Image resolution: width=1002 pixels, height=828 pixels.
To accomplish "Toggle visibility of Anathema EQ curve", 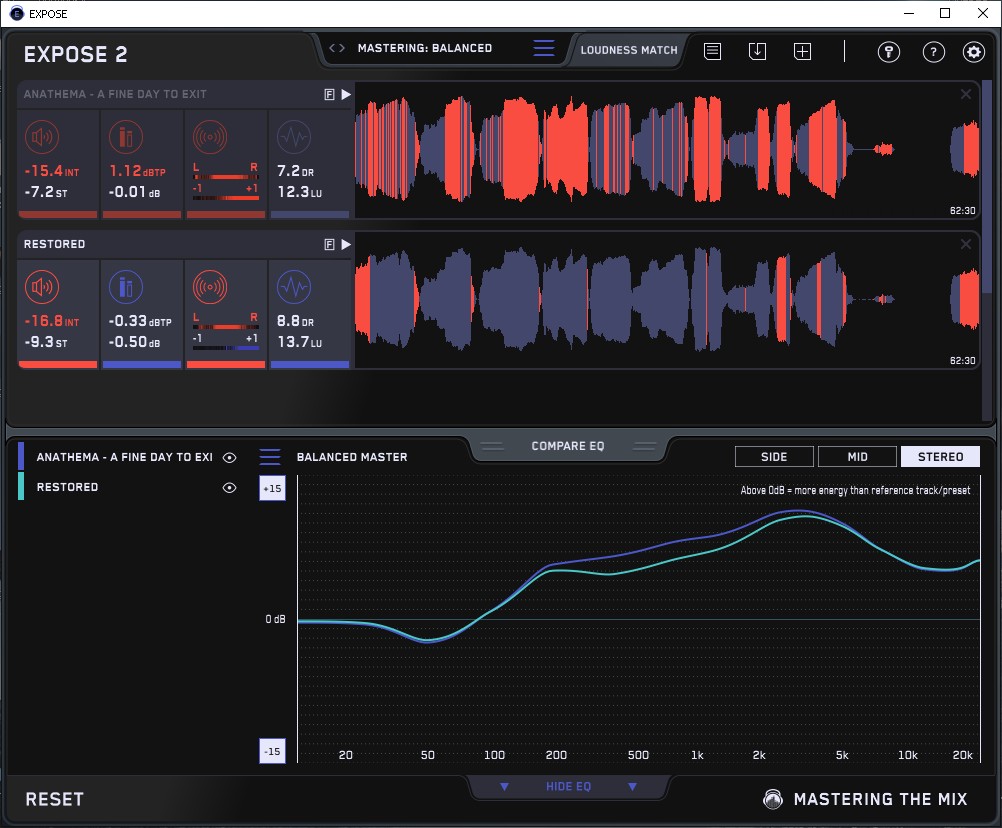I will (230, 457).
